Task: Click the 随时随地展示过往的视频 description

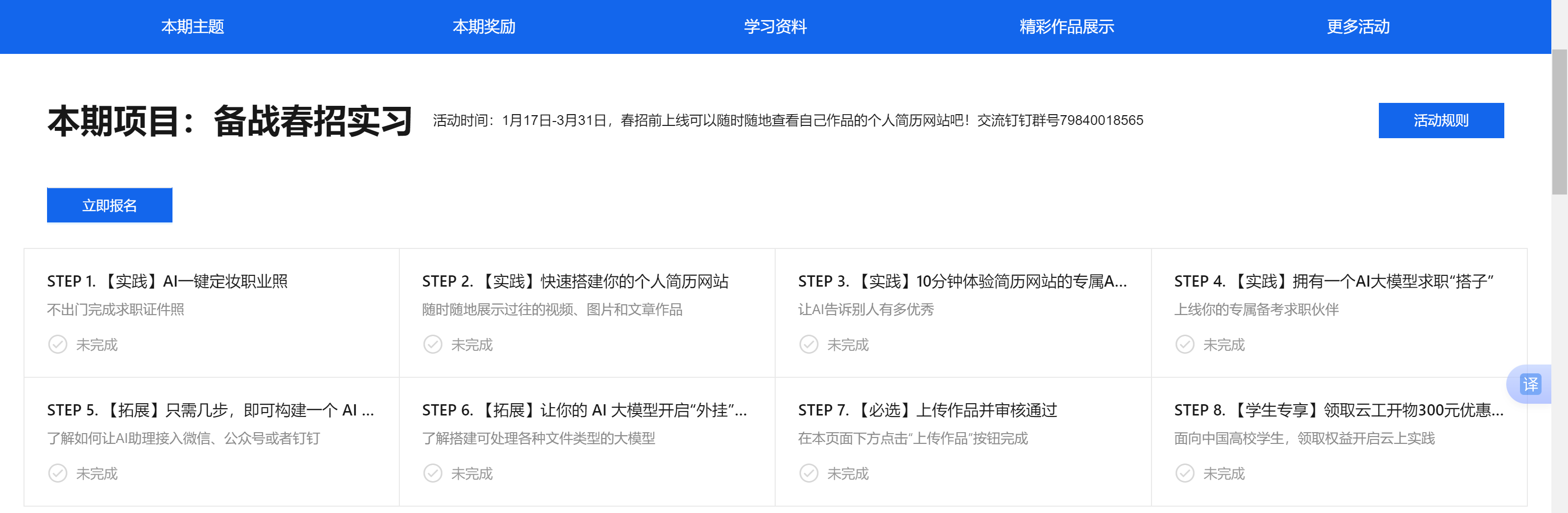Action: click(552, 310)
